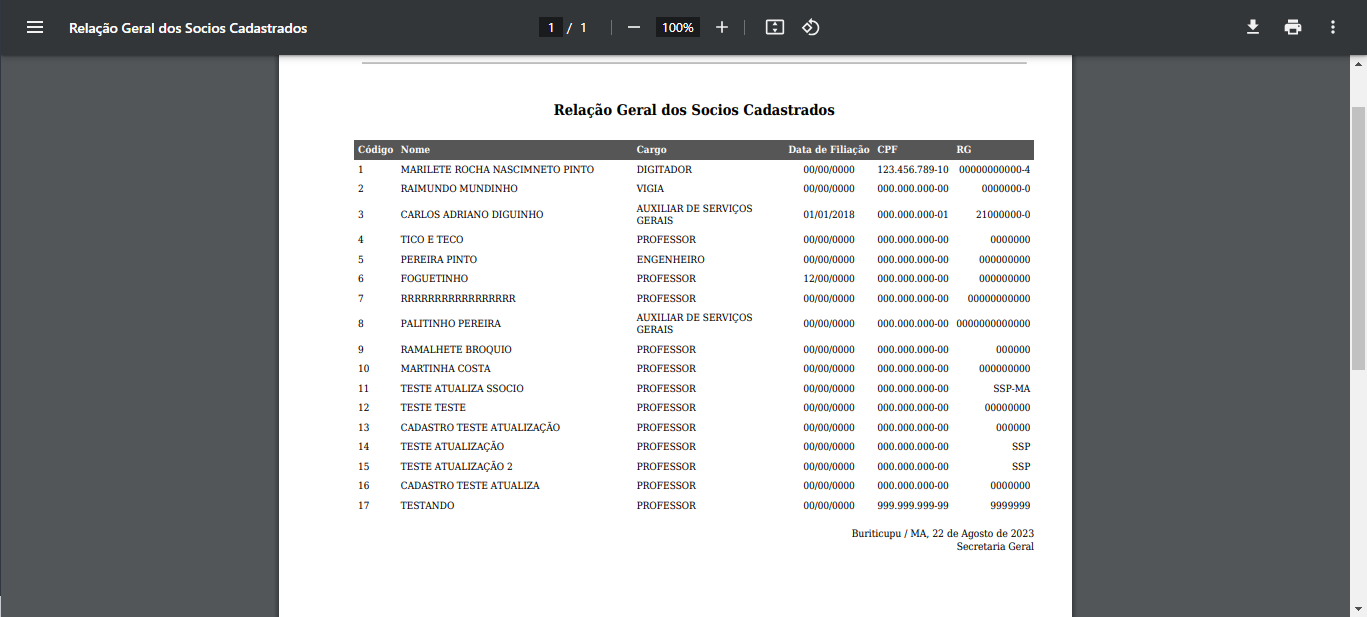
Task: Select the current page number field
Action: click(550, 28)
